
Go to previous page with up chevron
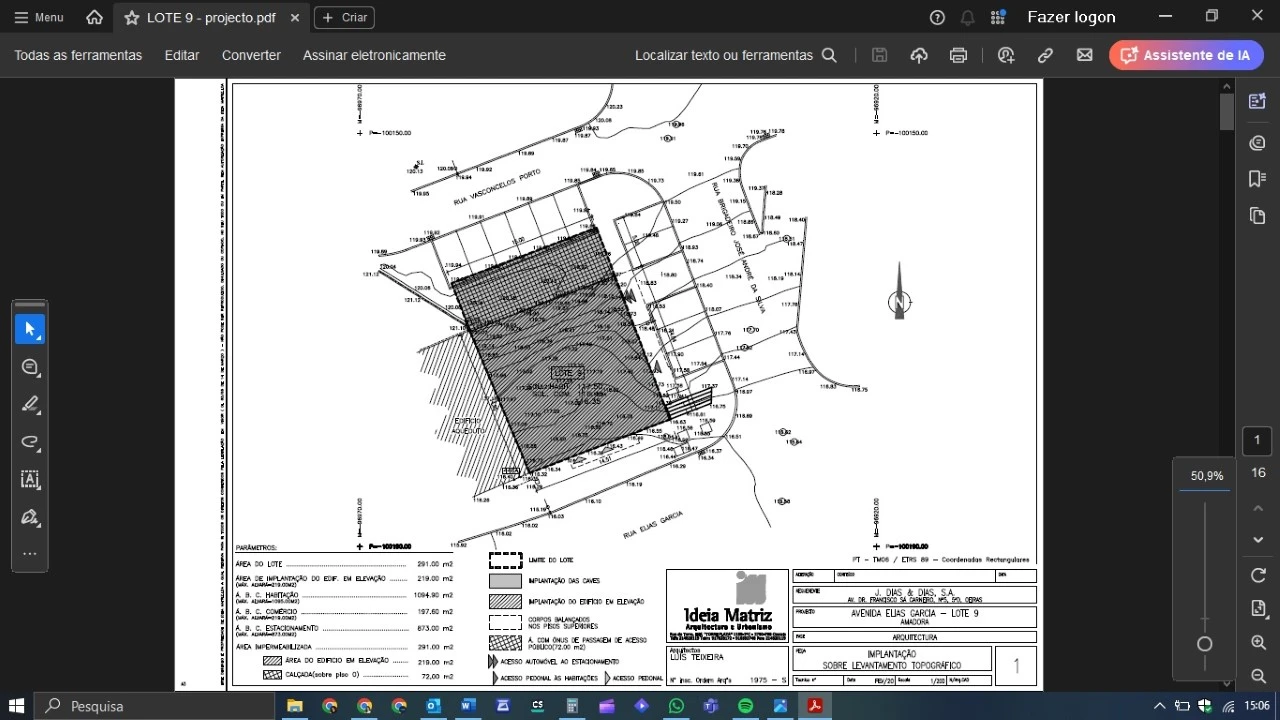(1257, 508)
